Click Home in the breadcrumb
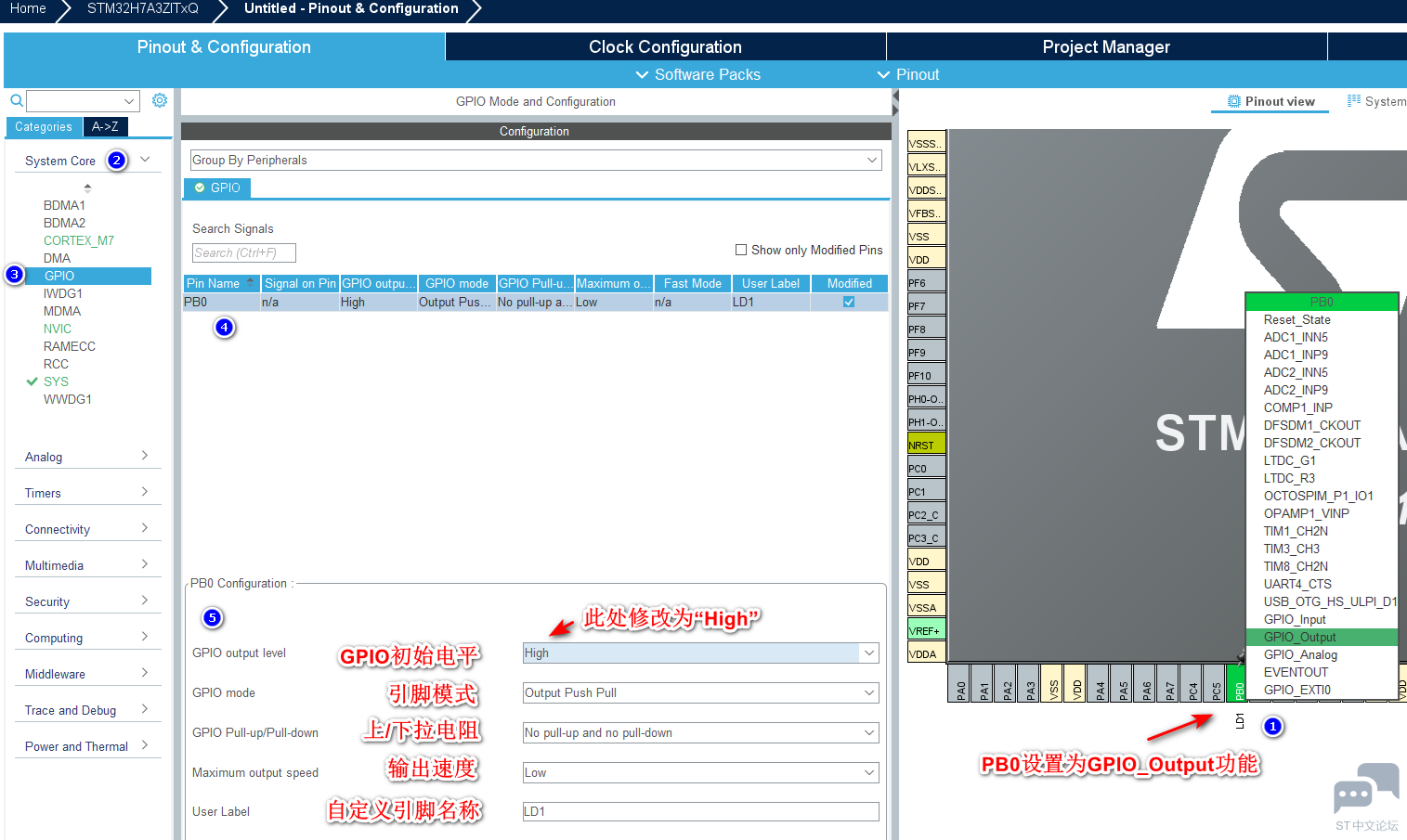Viewport: 1407px width, 840px height. click(x=28, y=8)
